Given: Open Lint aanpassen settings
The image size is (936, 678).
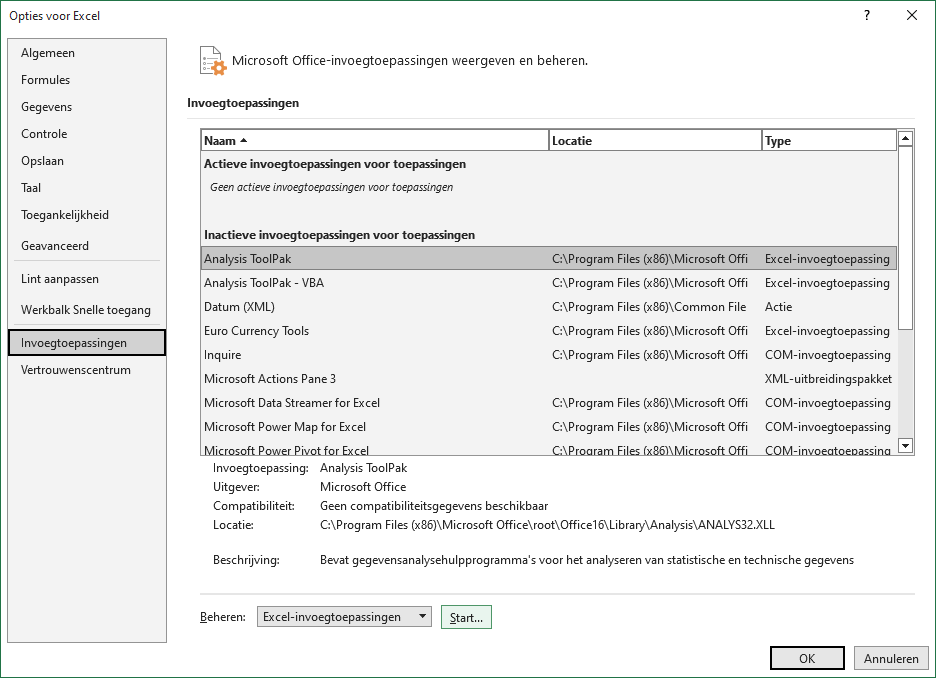Looking at the screenshot, I should coord(87,279).
